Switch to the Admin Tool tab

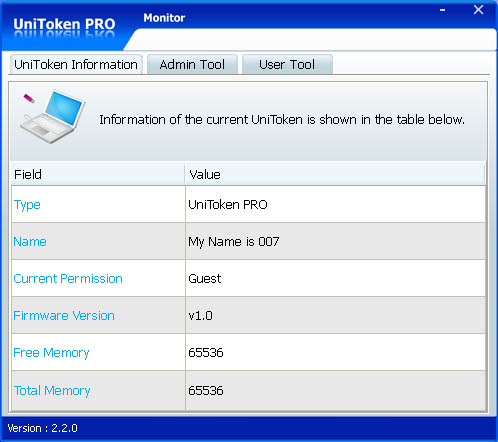pyautogui.click(x=192, y=64)
